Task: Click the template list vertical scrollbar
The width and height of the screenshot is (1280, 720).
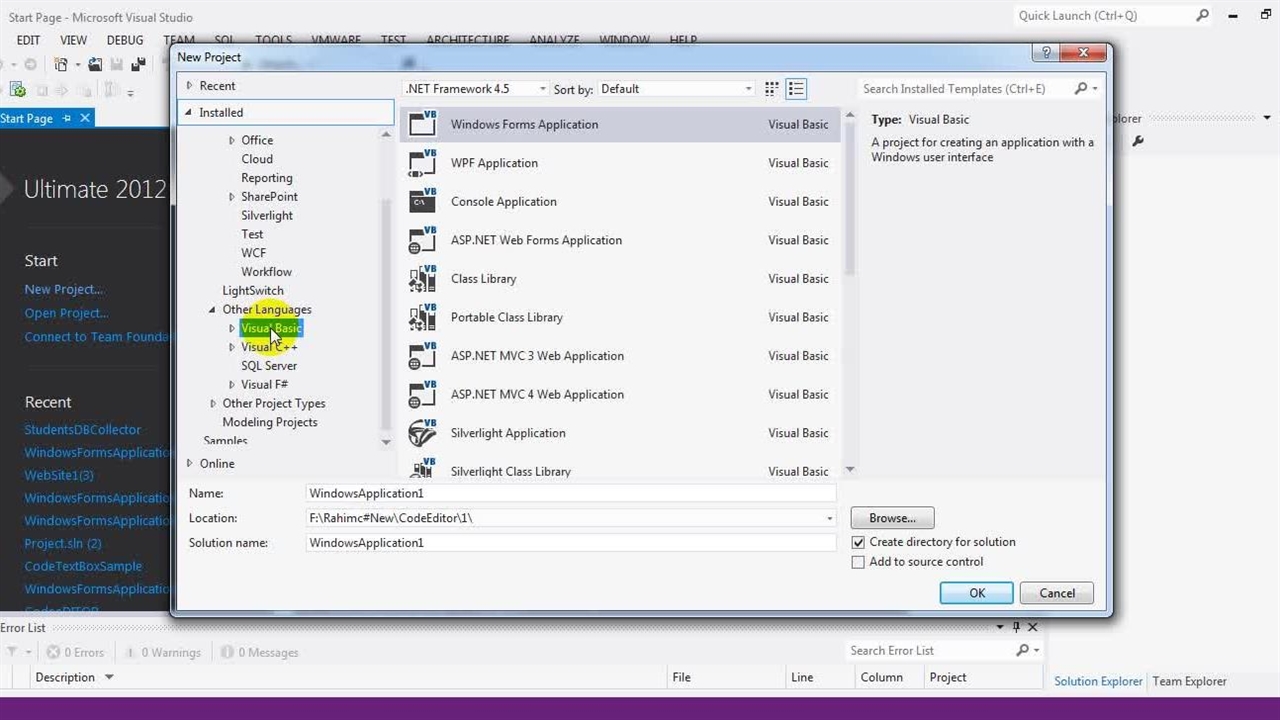Action: [850, 292]
